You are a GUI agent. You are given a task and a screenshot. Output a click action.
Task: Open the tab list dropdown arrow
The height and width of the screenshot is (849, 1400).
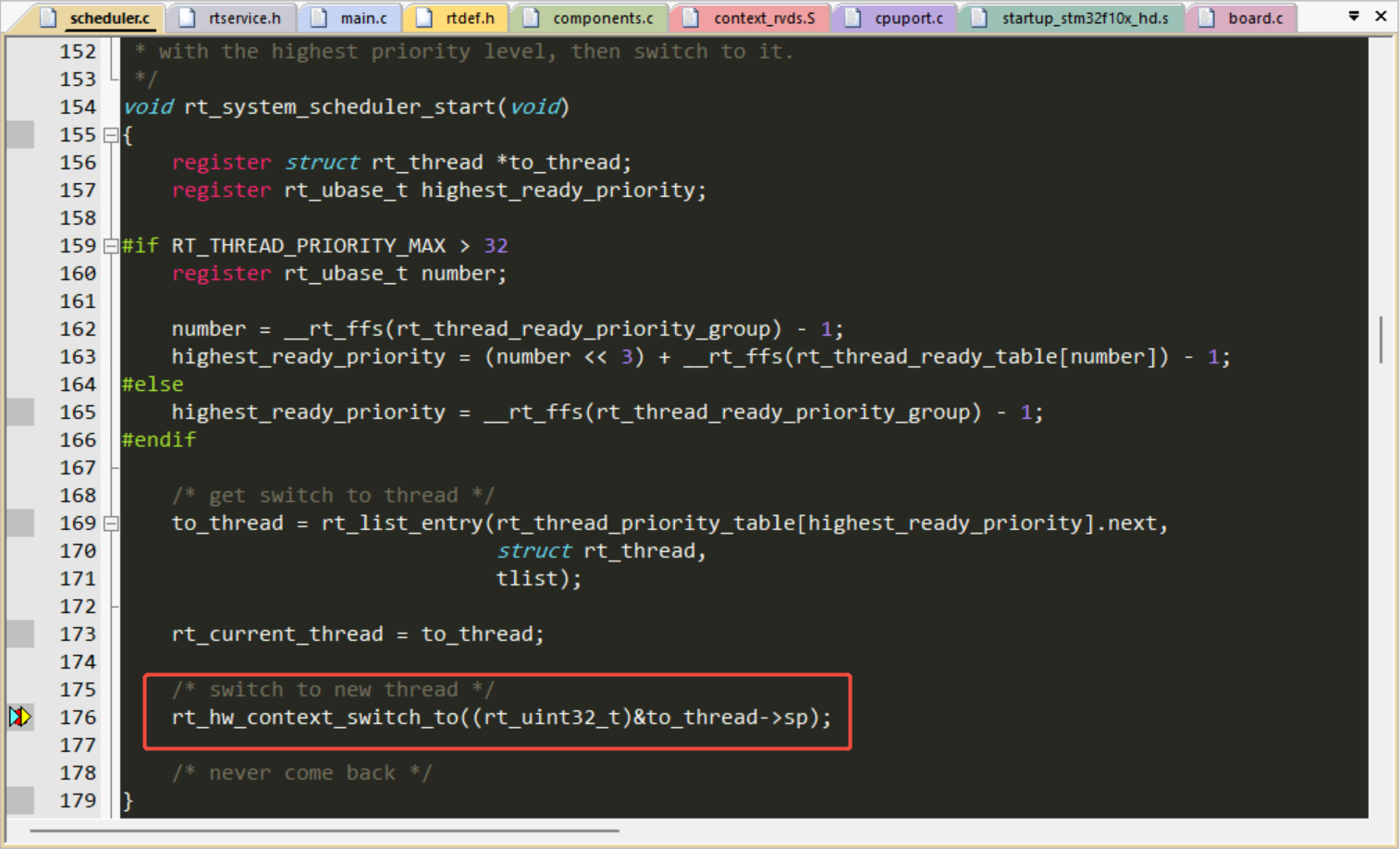coord(1354,17)
